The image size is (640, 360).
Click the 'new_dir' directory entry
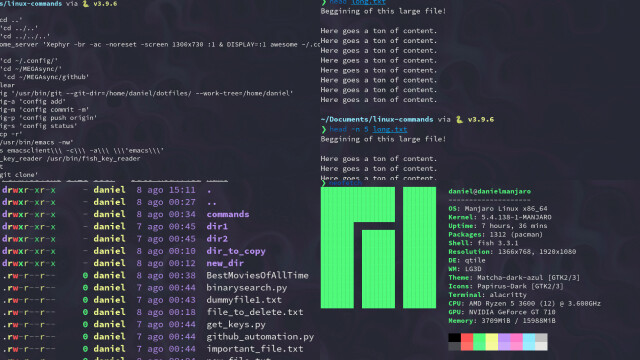(x=225, y=263)
